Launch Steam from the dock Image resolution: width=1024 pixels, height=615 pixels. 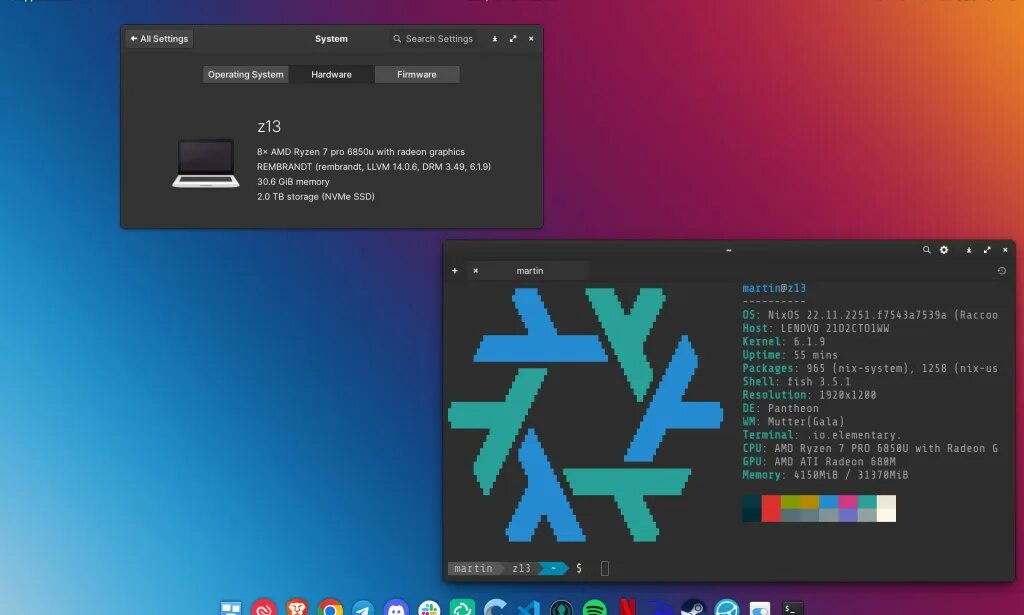pos(694,608)
